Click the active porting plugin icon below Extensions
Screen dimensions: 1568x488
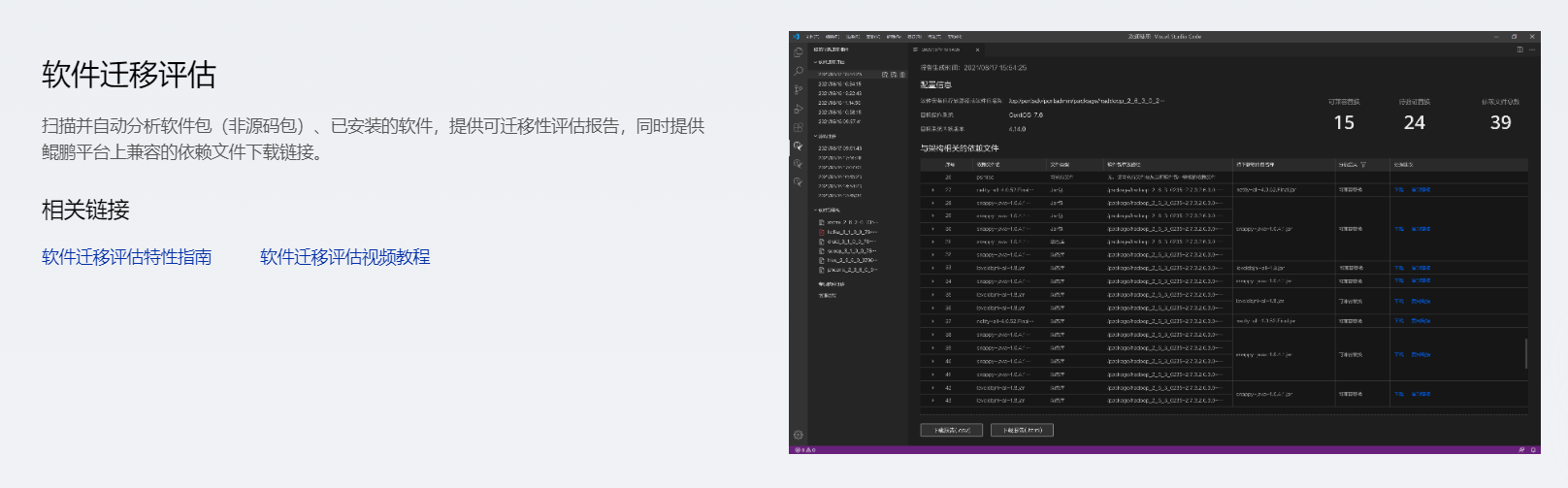coord(798,146)
